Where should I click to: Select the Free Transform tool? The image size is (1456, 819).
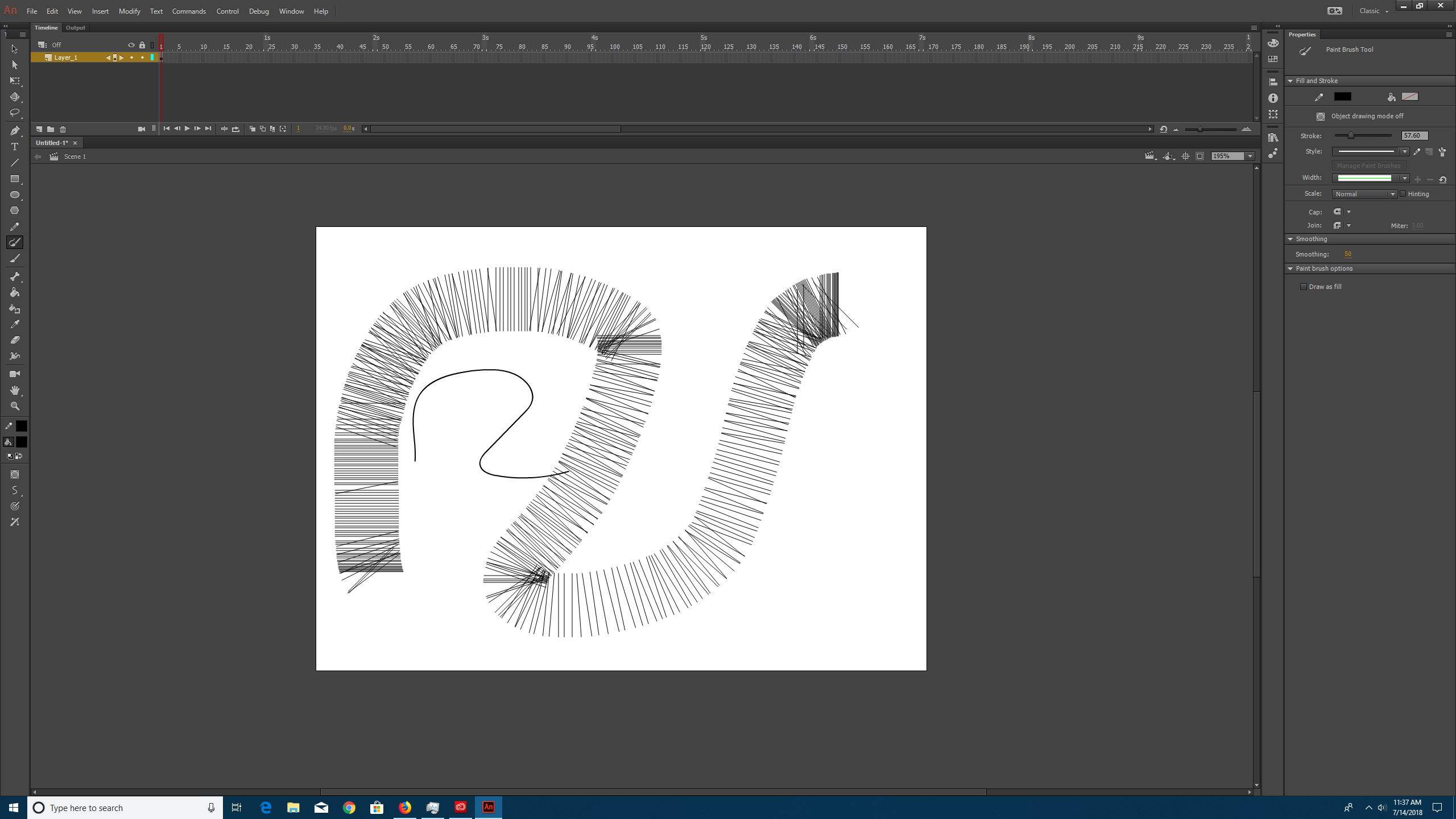point(15,81)
